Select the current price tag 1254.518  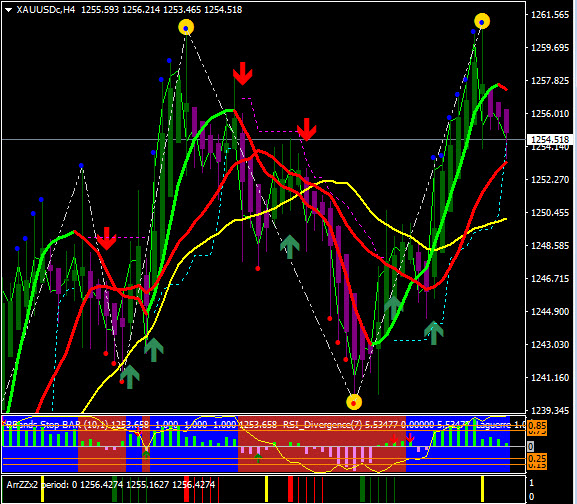tap(550, 139)
